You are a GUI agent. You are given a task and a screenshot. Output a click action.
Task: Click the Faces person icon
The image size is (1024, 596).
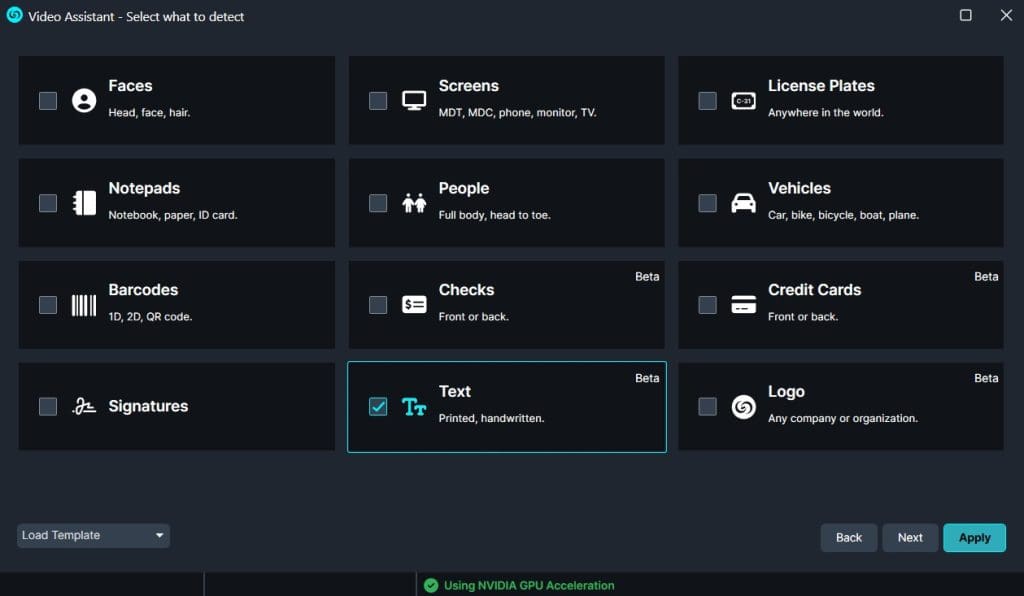point(84,100)
